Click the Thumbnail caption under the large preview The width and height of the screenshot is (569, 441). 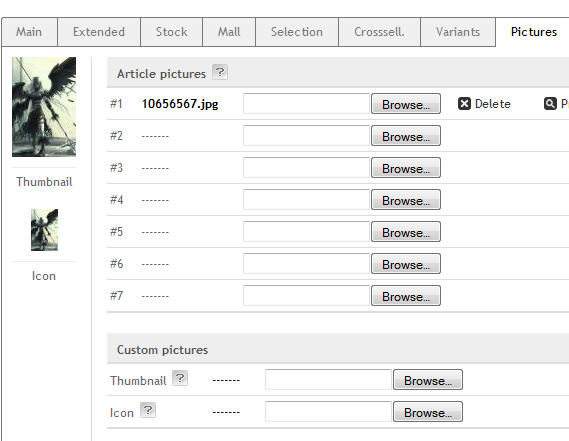44,181
